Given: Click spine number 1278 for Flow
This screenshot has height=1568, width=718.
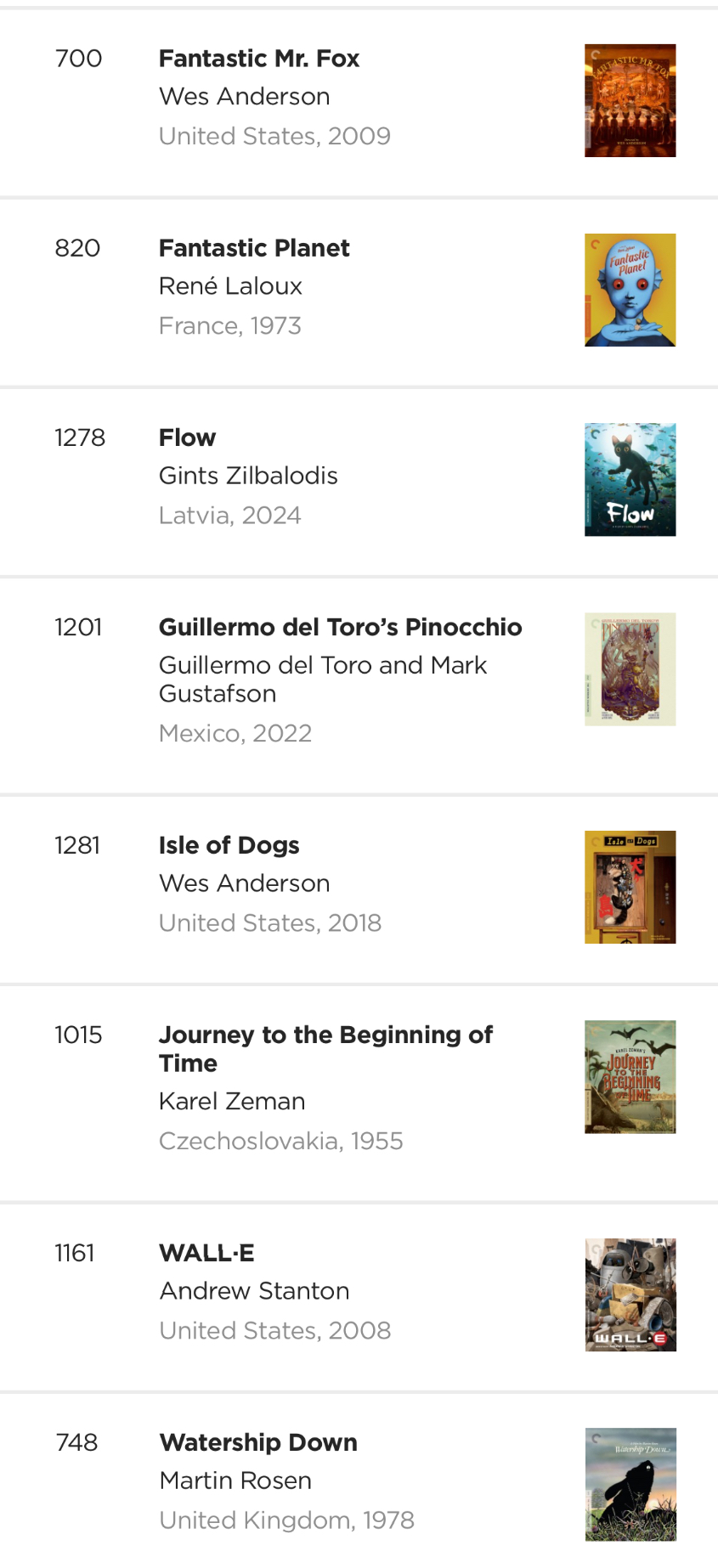Looking at the screenshot, I should point(80,437).
